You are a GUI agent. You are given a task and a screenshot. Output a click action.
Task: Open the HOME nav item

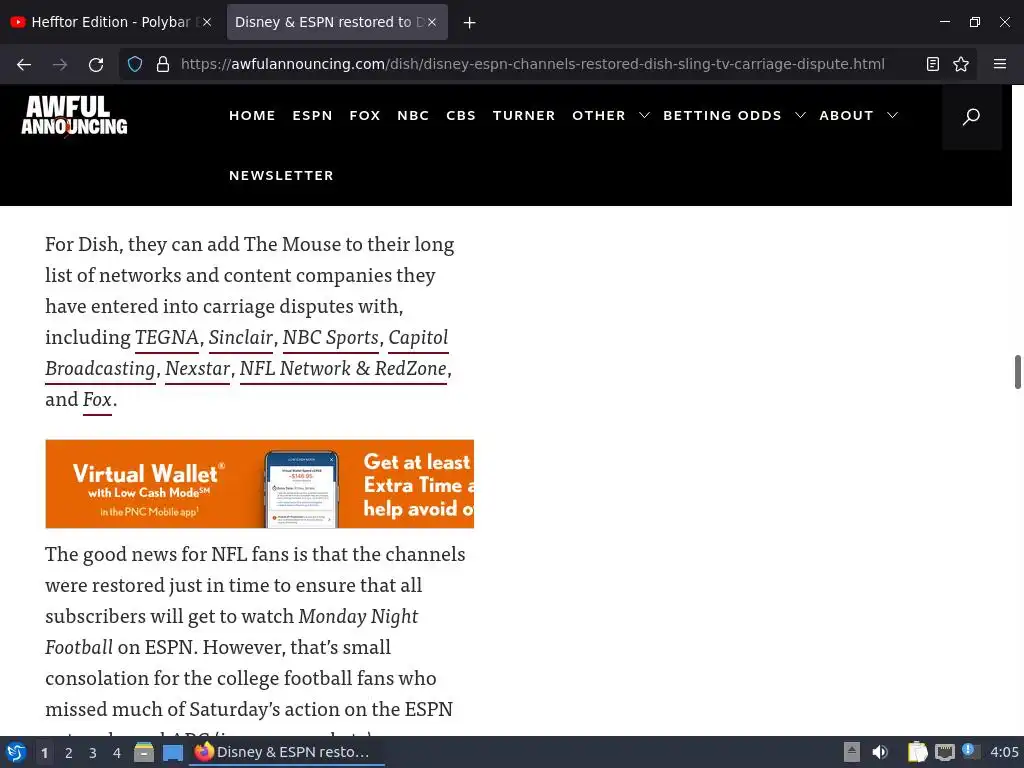pyautogui.click(x=252, y=116)
